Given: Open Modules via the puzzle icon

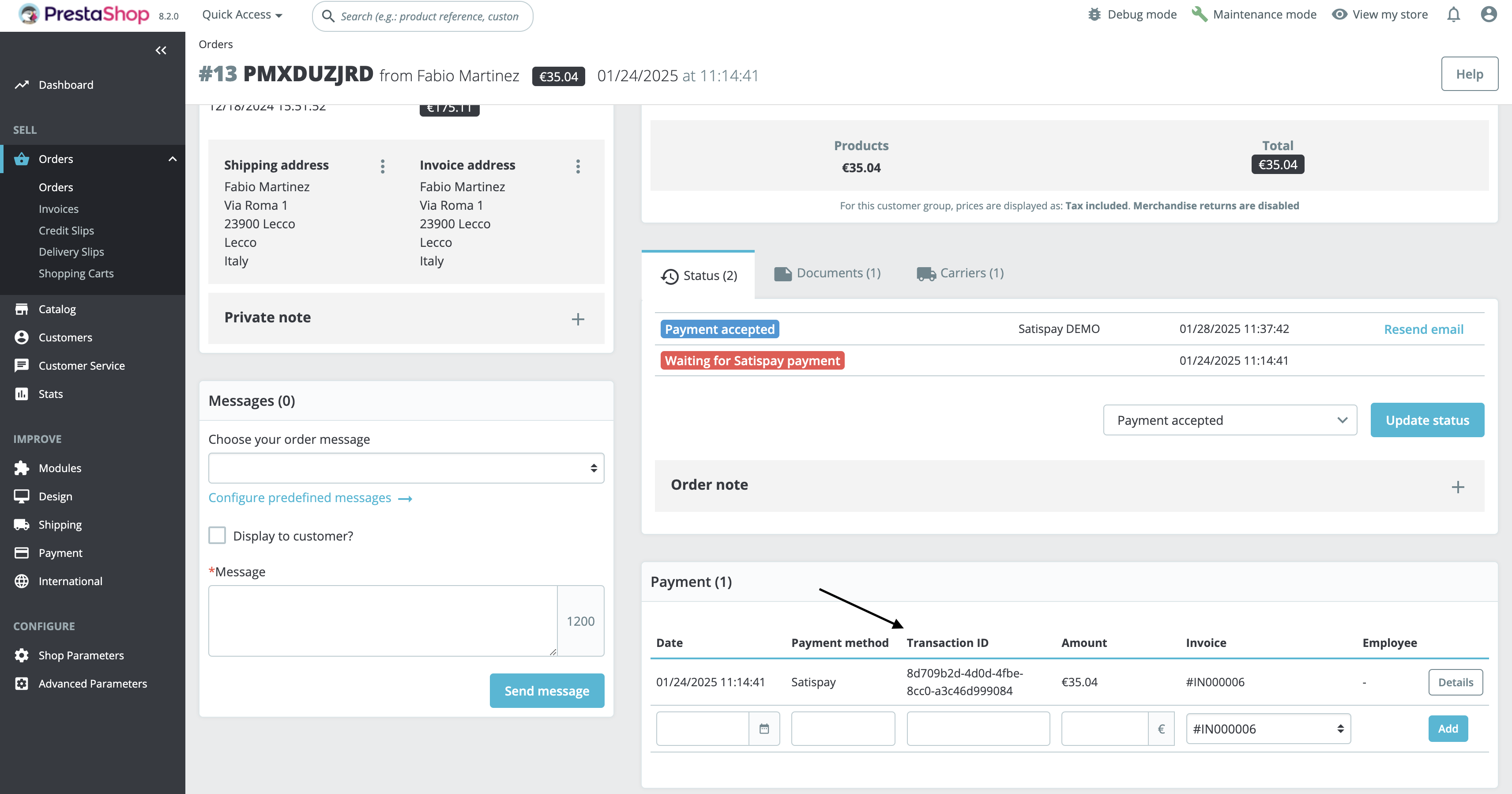Looking at the screenshot, I should [x=22, y=468].
